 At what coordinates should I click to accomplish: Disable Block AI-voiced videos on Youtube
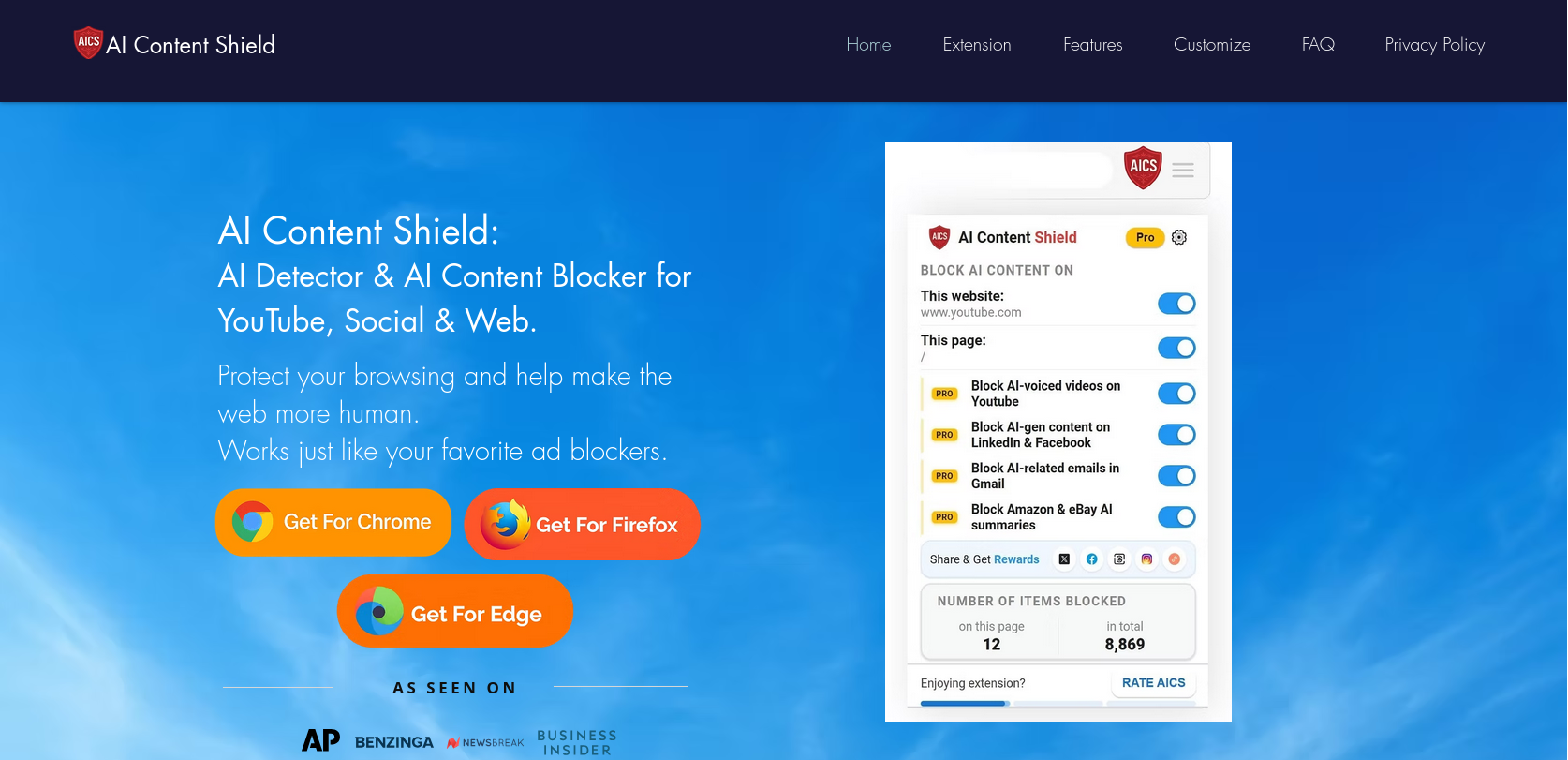coord(1176,394)
